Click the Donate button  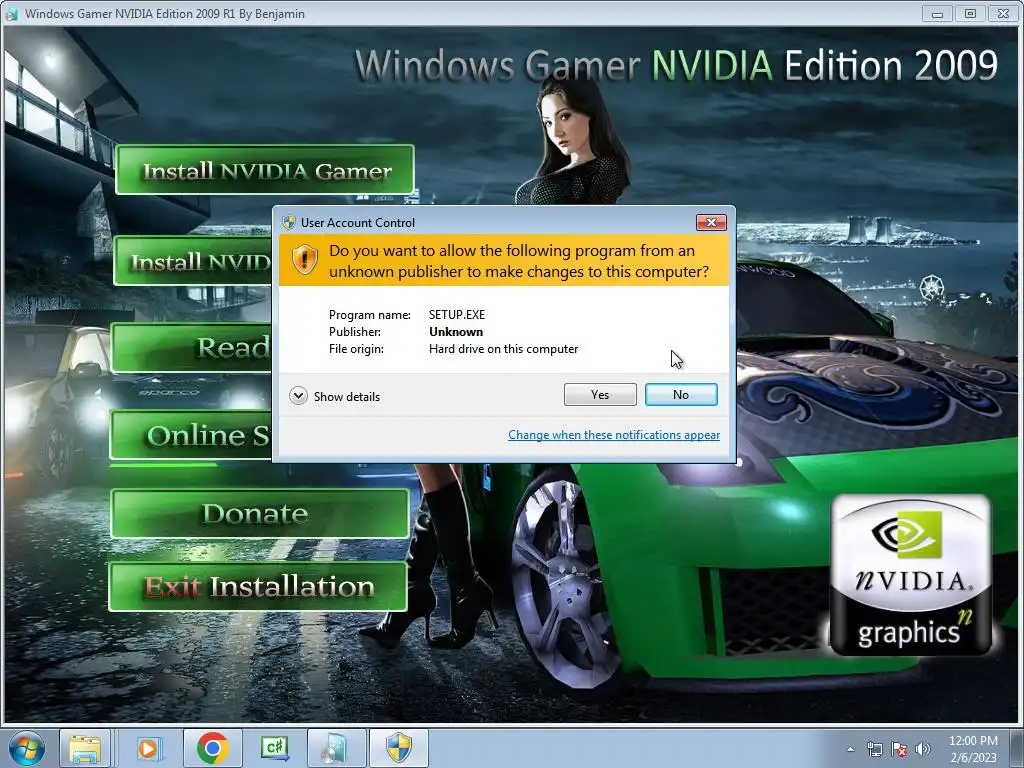point(260,513)
